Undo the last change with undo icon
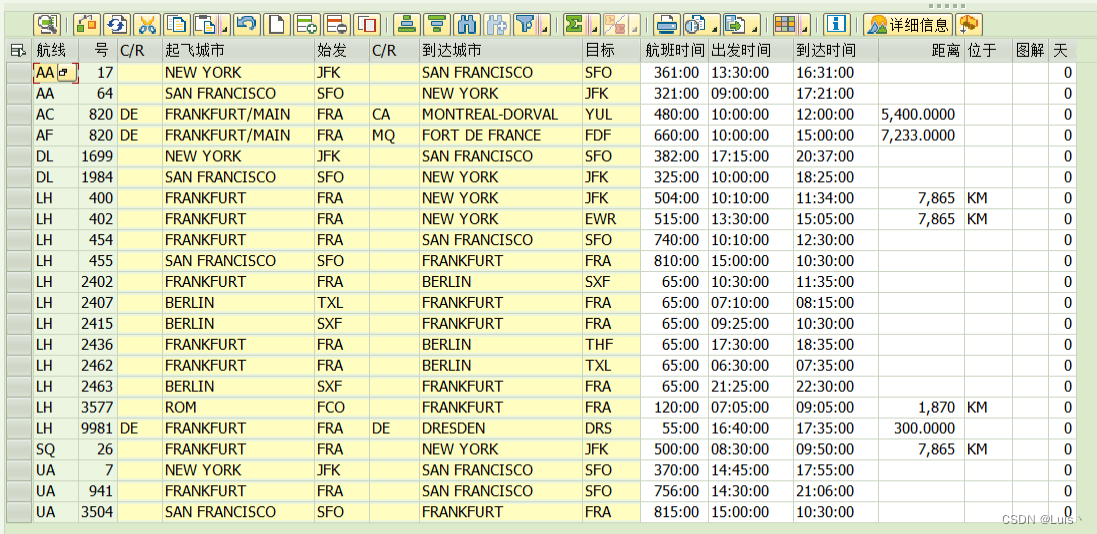The width and height of the screenshot is (1097, 534). click(246, 24)
